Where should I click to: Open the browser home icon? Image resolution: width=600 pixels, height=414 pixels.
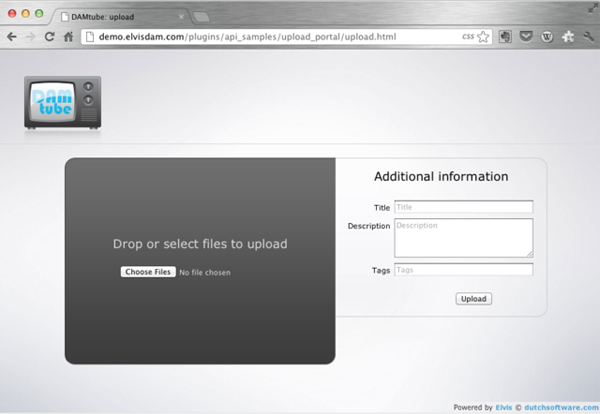(x=68, y=37)
